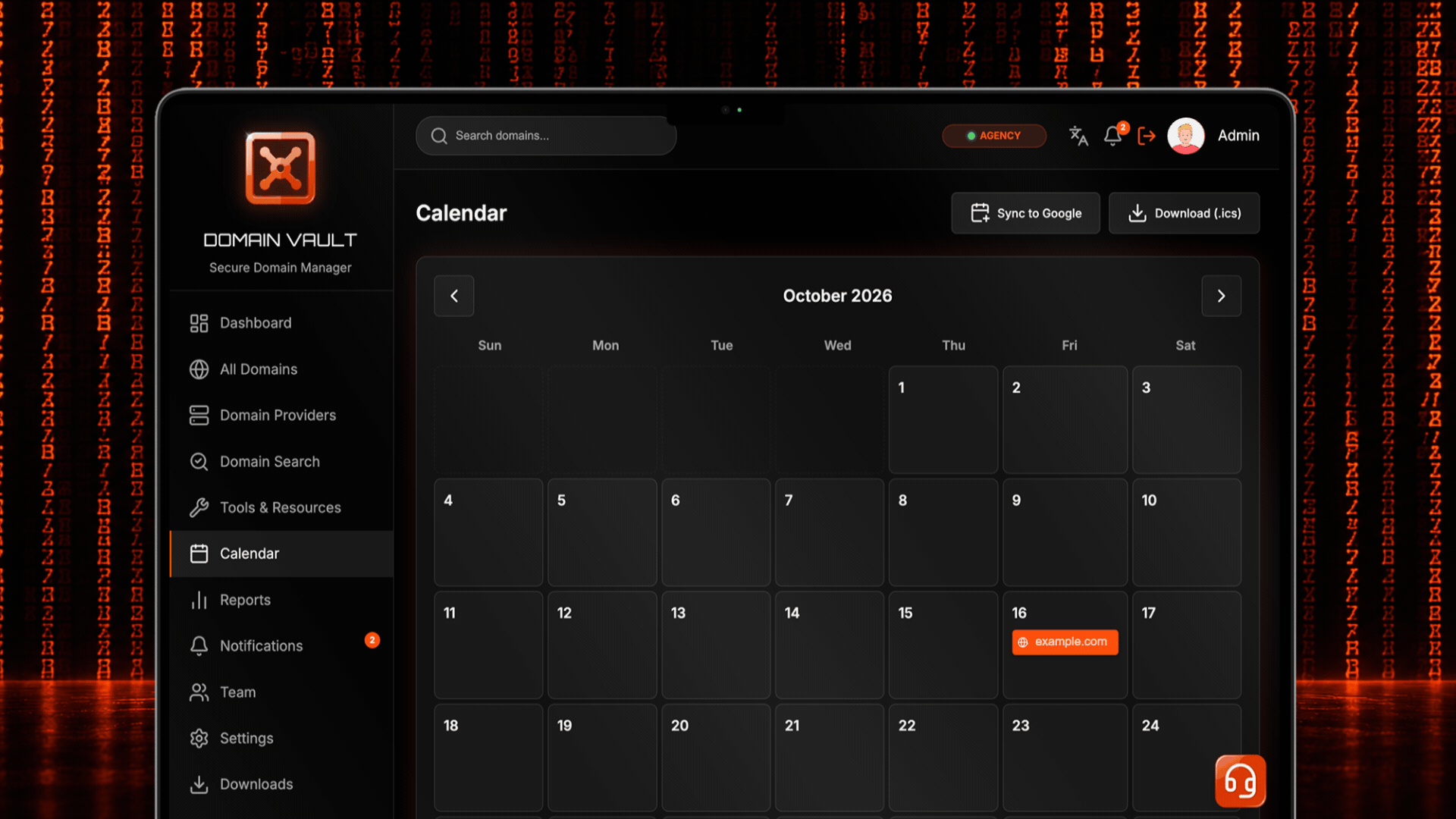Screen dimensions: 1456x819
Task: Focus the Search domains field
Action: 546,136
